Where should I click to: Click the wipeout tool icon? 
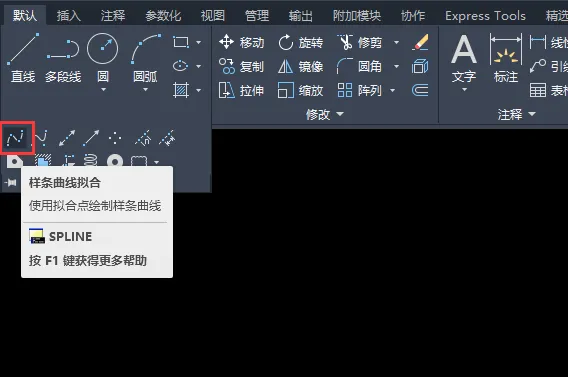(43, 161)
